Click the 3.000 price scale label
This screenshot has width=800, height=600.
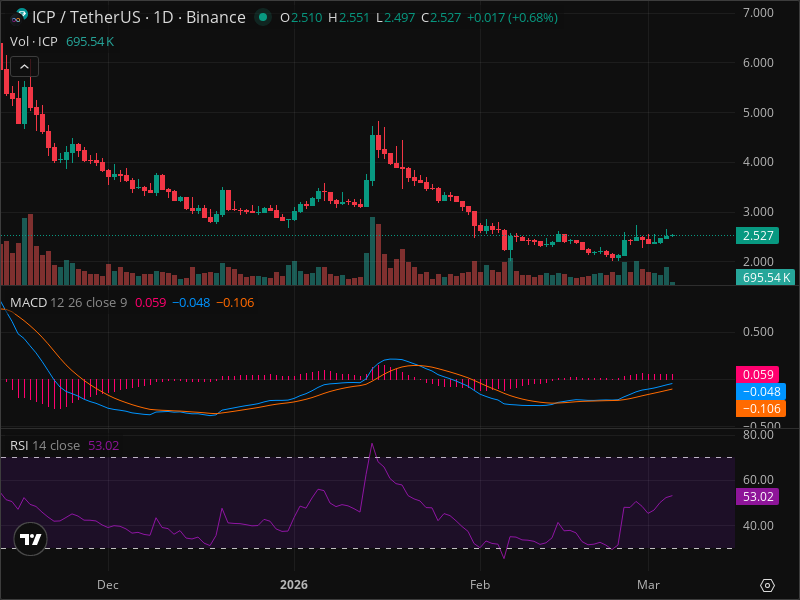[758, 212]
